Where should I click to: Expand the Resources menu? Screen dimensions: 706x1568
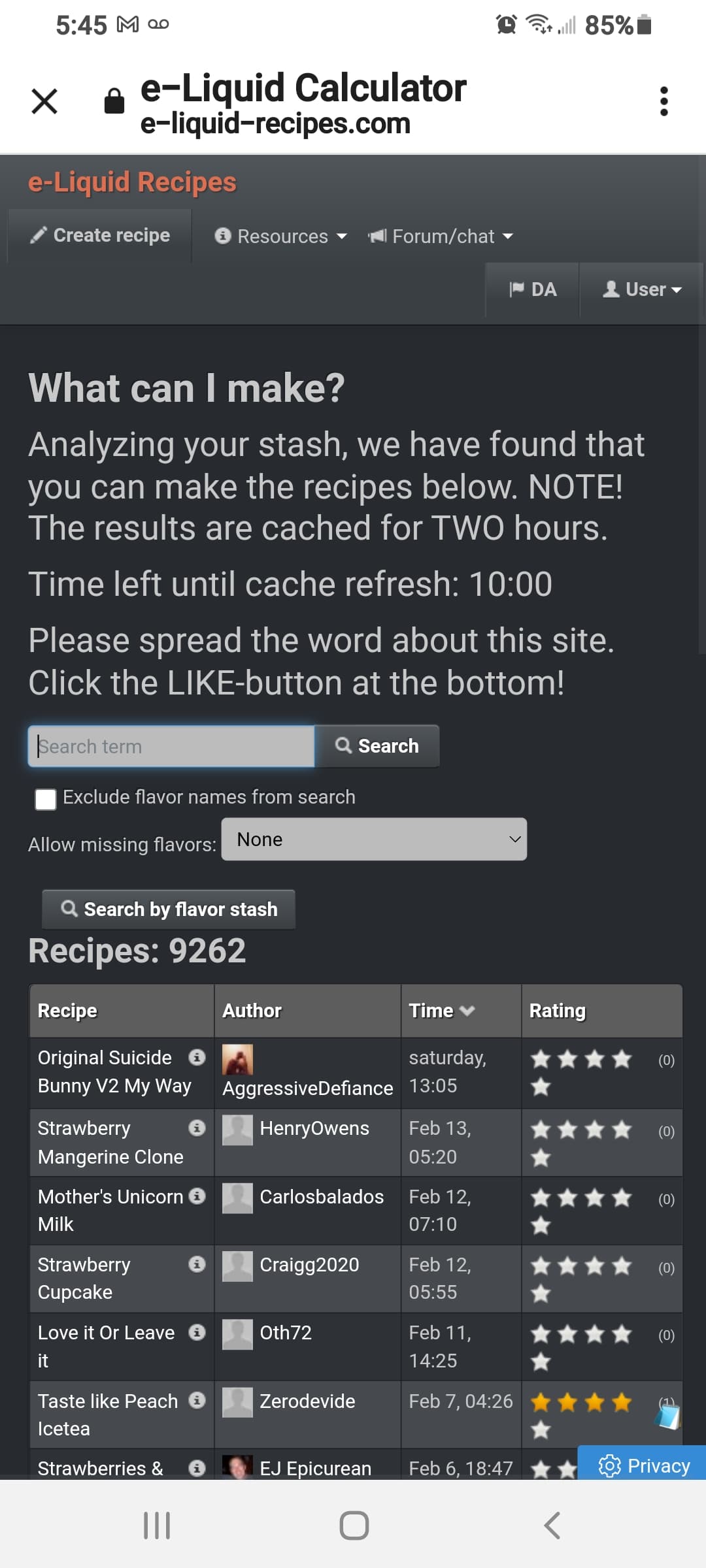(281, 236)
